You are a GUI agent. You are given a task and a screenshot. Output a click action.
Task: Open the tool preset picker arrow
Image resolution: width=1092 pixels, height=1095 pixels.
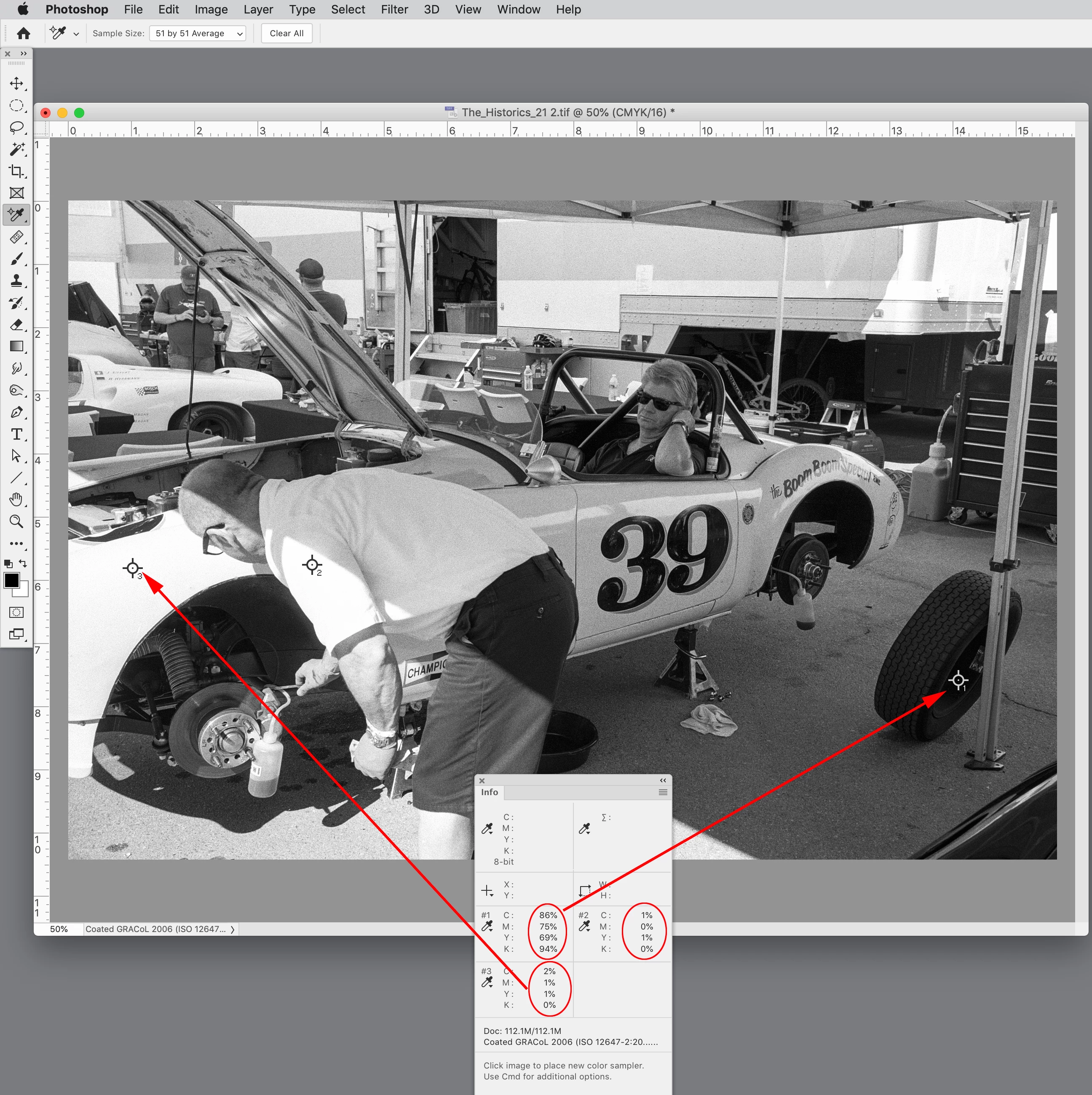[x=76, y=34]
